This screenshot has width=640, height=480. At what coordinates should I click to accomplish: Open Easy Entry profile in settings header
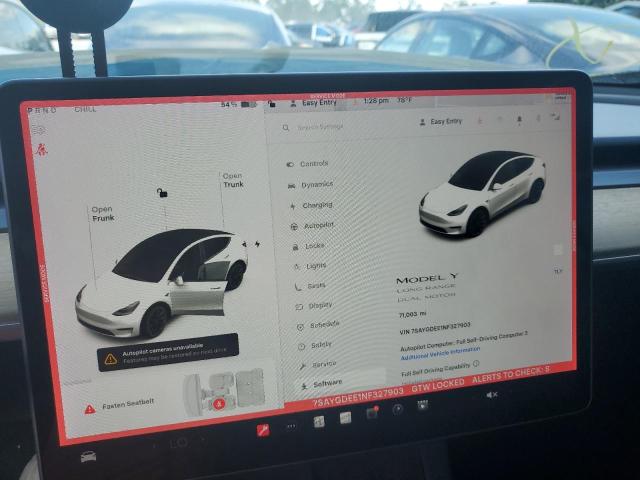tap(441, 122)
